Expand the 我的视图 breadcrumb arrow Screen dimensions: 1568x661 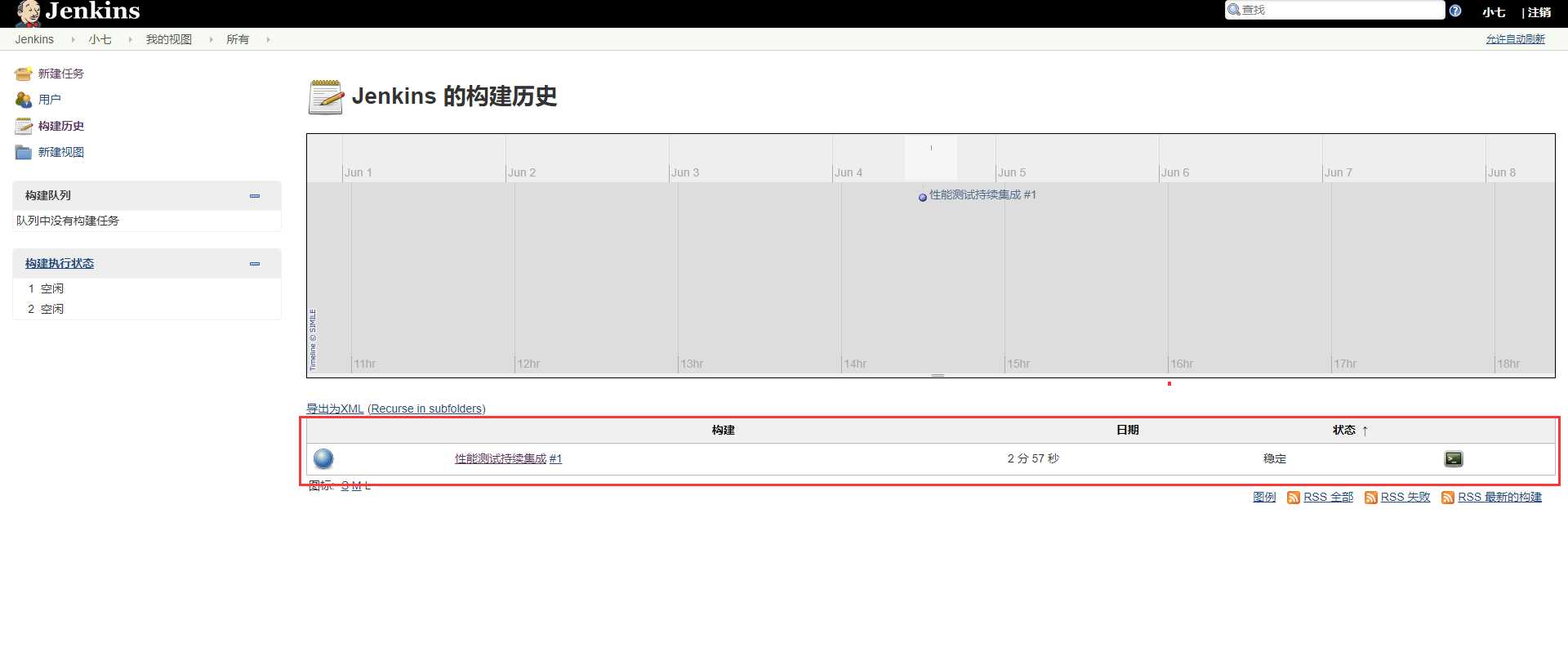pos(211,39)
